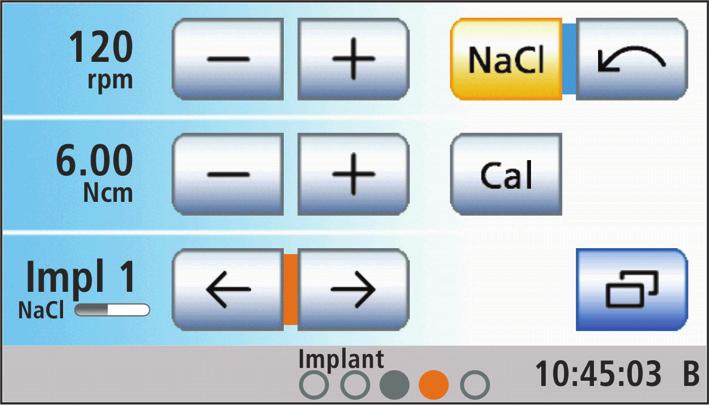Select the last page indicator circle
Screen dimensions: 709x405
(x=475, y=385)
